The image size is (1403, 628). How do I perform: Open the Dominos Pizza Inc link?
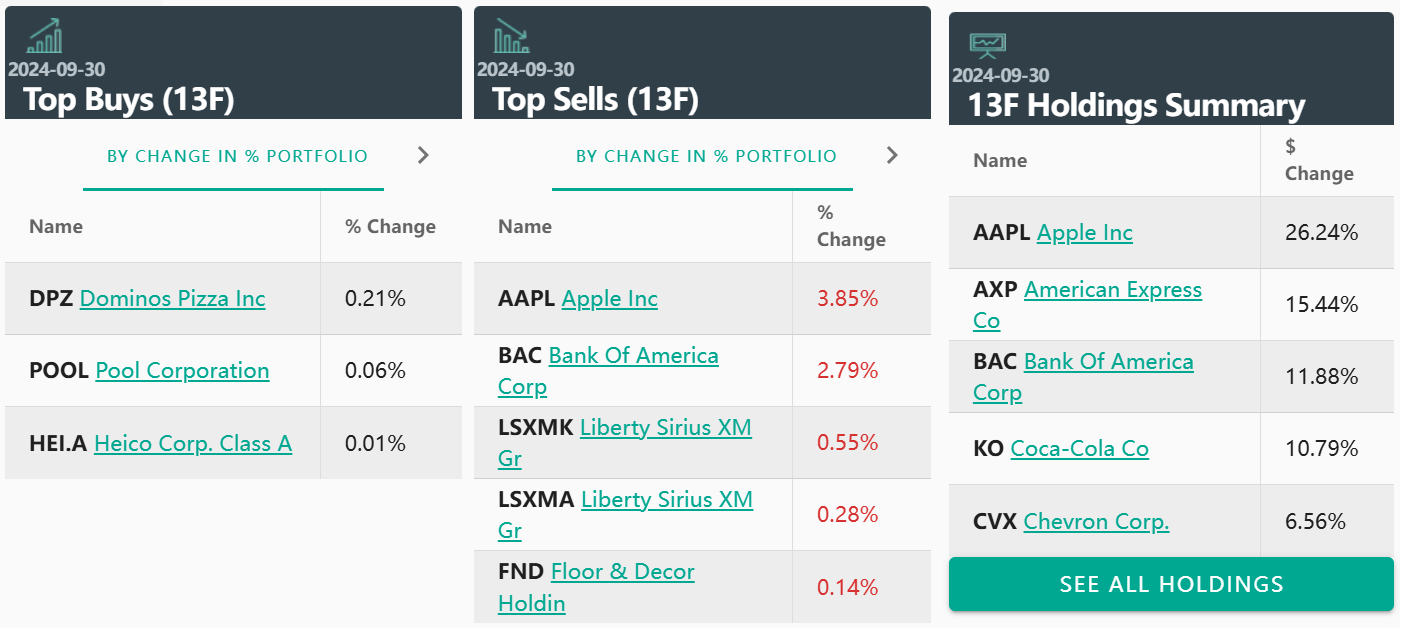coord(172,299)
